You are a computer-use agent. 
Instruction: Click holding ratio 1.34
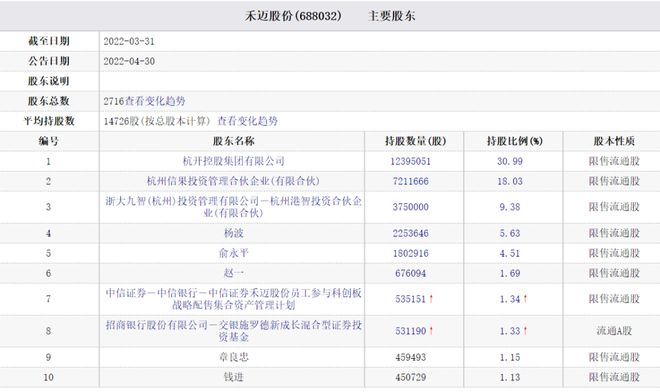[510, 299]
